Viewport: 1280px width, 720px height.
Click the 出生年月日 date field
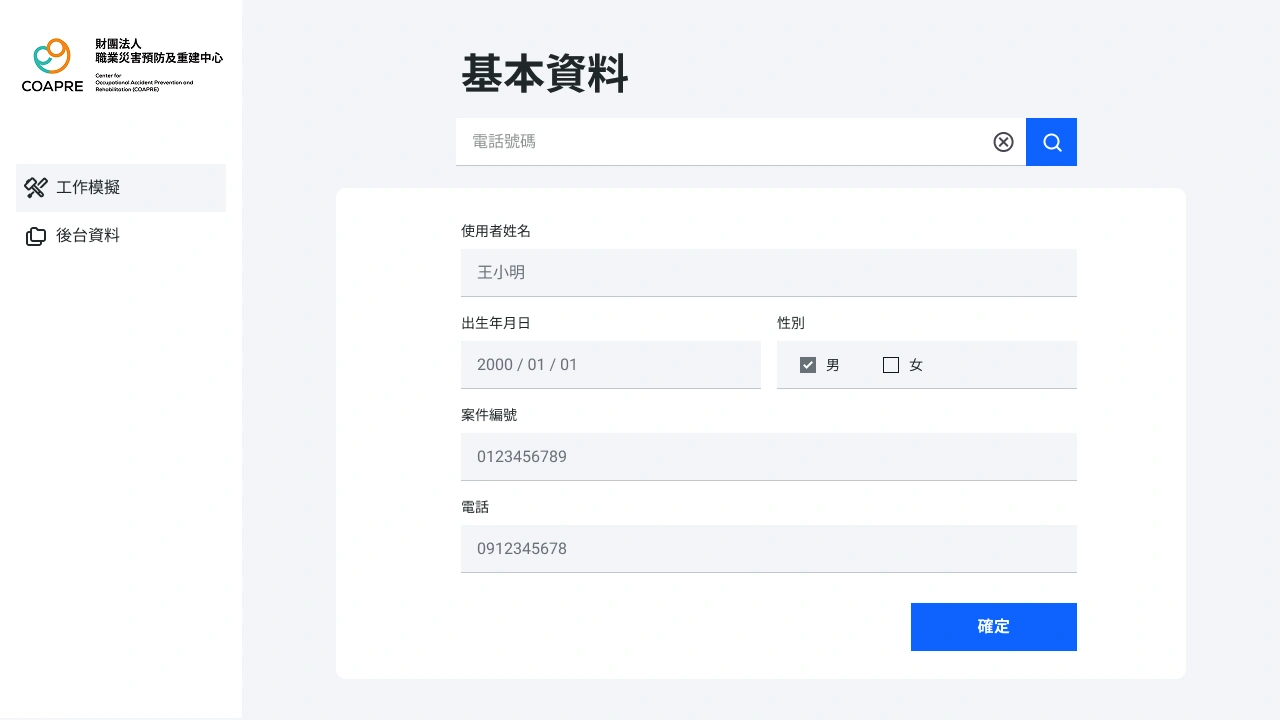click(x=611, y=365)
